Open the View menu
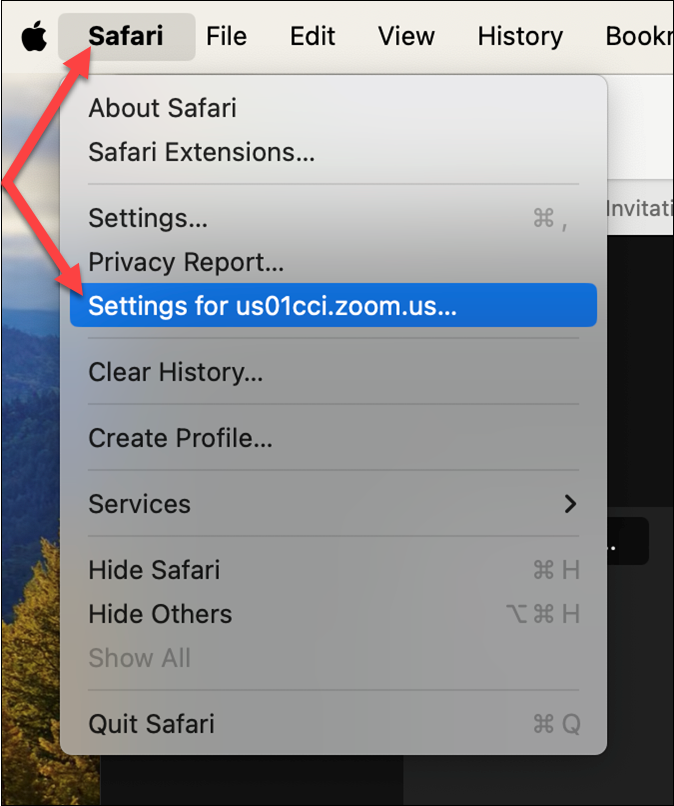674x806 pixels. 406,36
